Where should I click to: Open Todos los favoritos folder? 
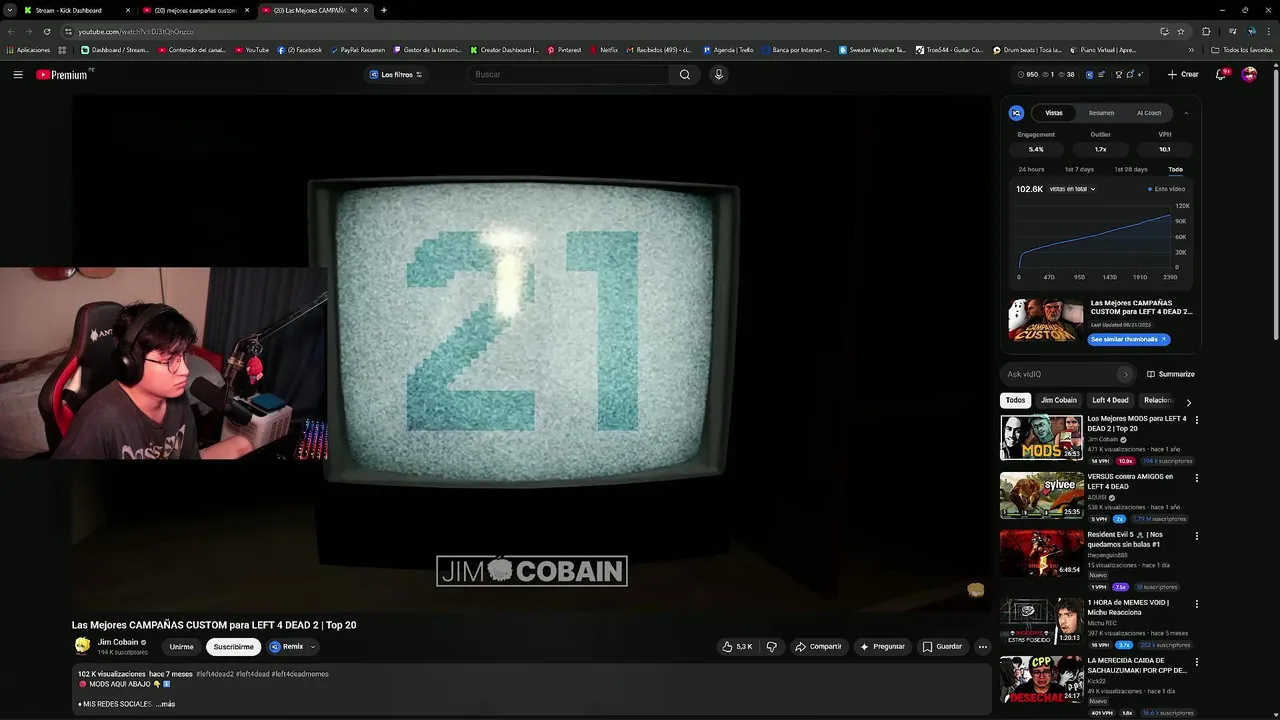coord(1241,50)
